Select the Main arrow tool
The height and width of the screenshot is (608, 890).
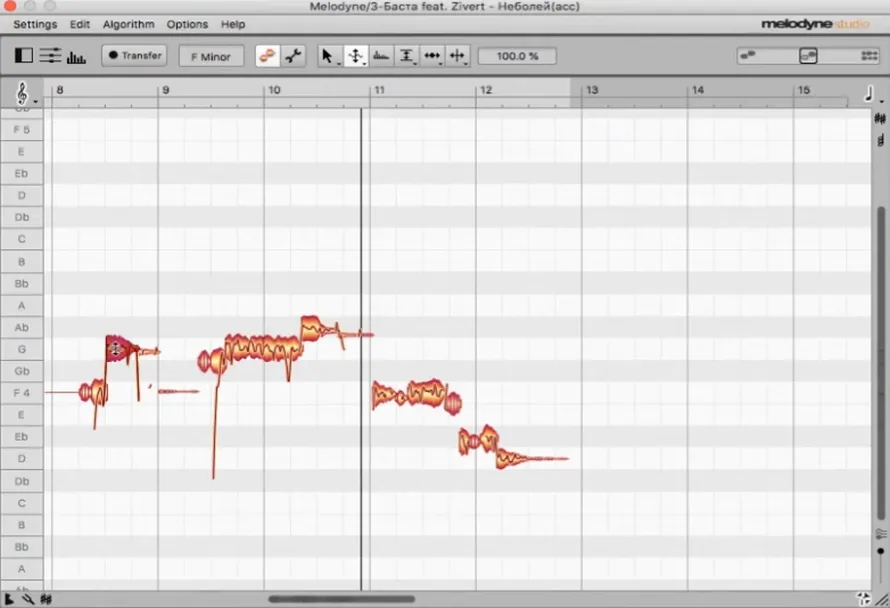point(327,56)
